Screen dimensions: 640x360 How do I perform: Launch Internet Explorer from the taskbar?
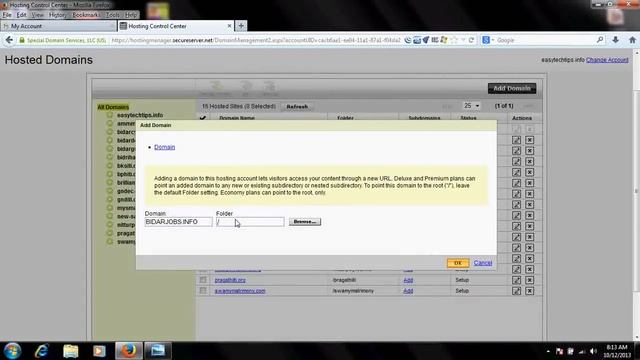(42, 351)
